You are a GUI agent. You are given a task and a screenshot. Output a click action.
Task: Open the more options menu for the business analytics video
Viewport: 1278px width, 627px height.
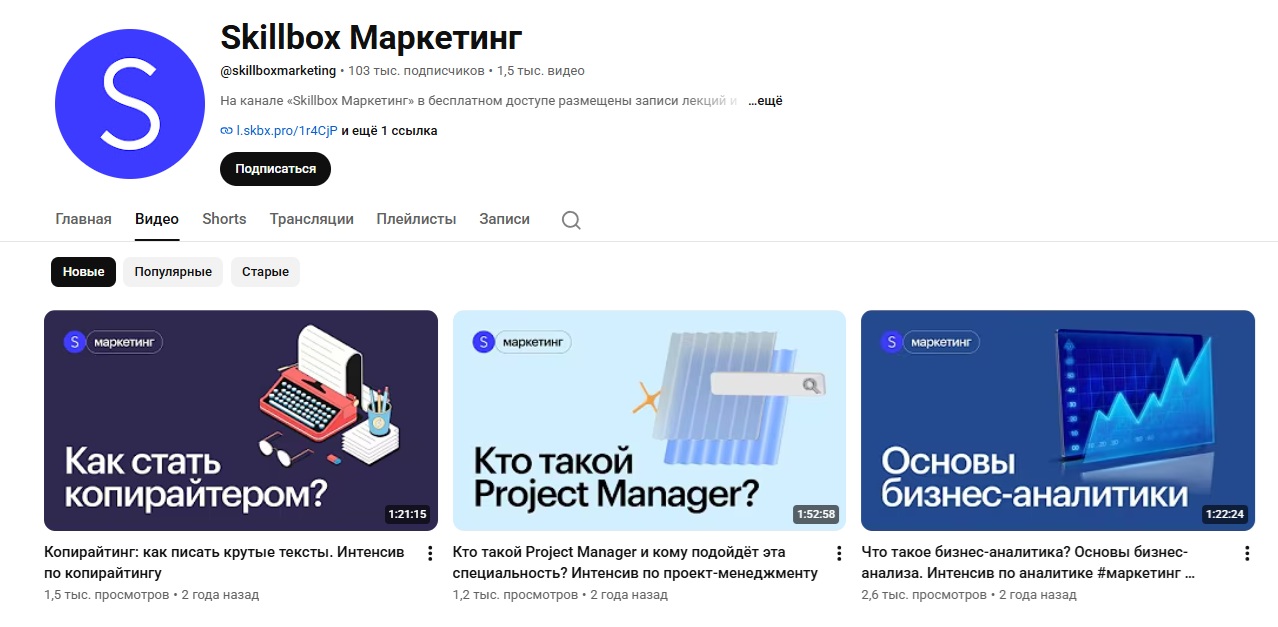[x=1247, y=553]
